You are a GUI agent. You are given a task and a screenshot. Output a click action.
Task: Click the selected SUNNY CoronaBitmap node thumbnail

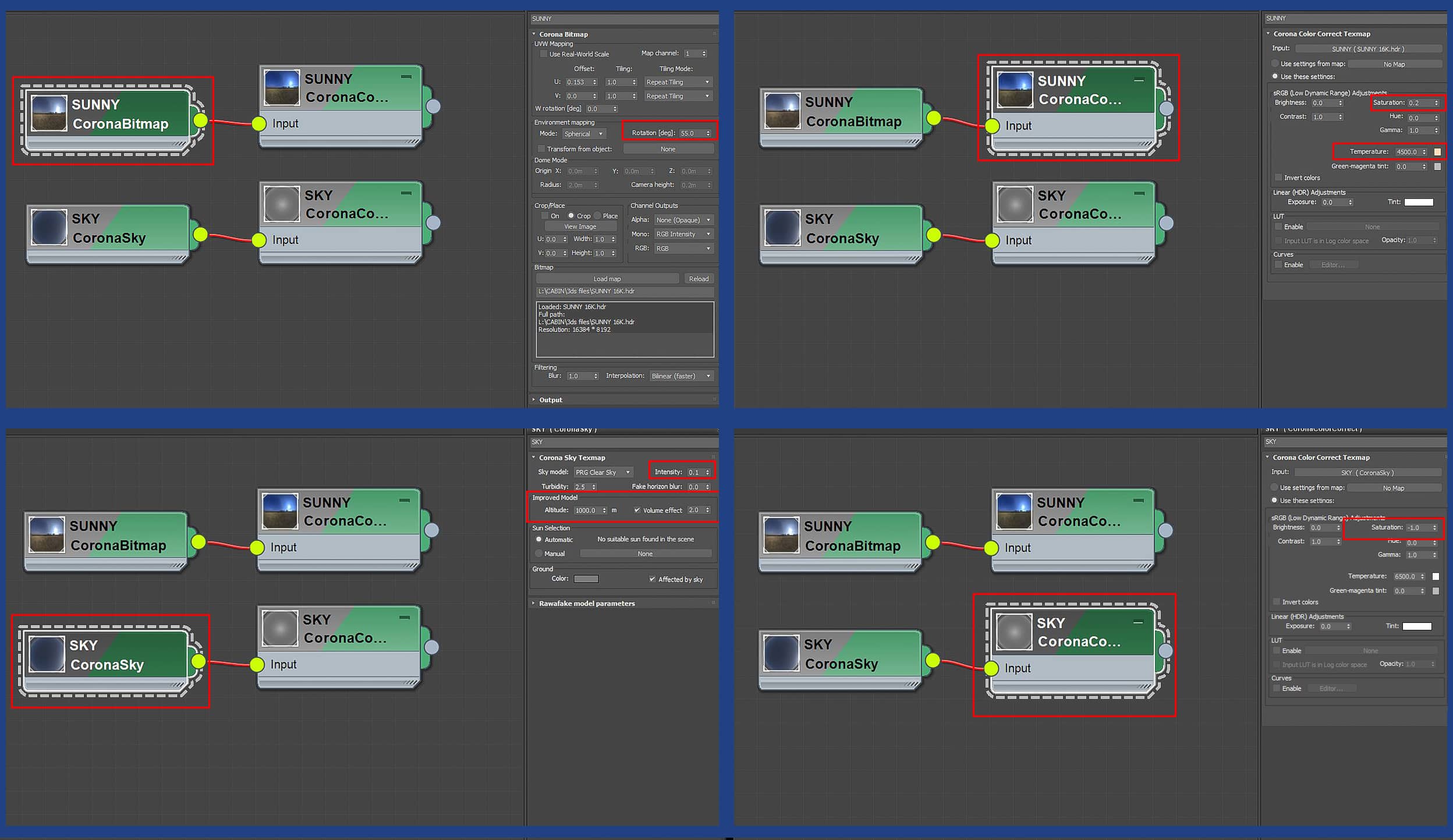tap(49, 113)
